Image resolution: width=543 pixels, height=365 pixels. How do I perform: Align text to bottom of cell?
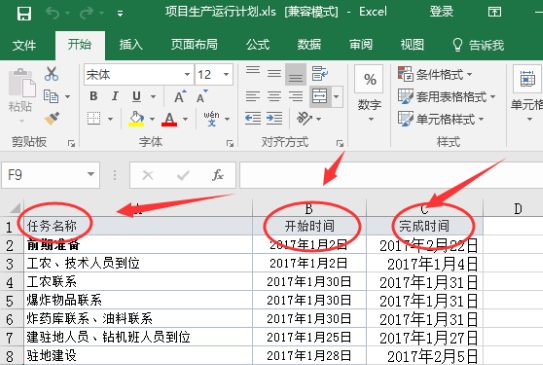295,74
